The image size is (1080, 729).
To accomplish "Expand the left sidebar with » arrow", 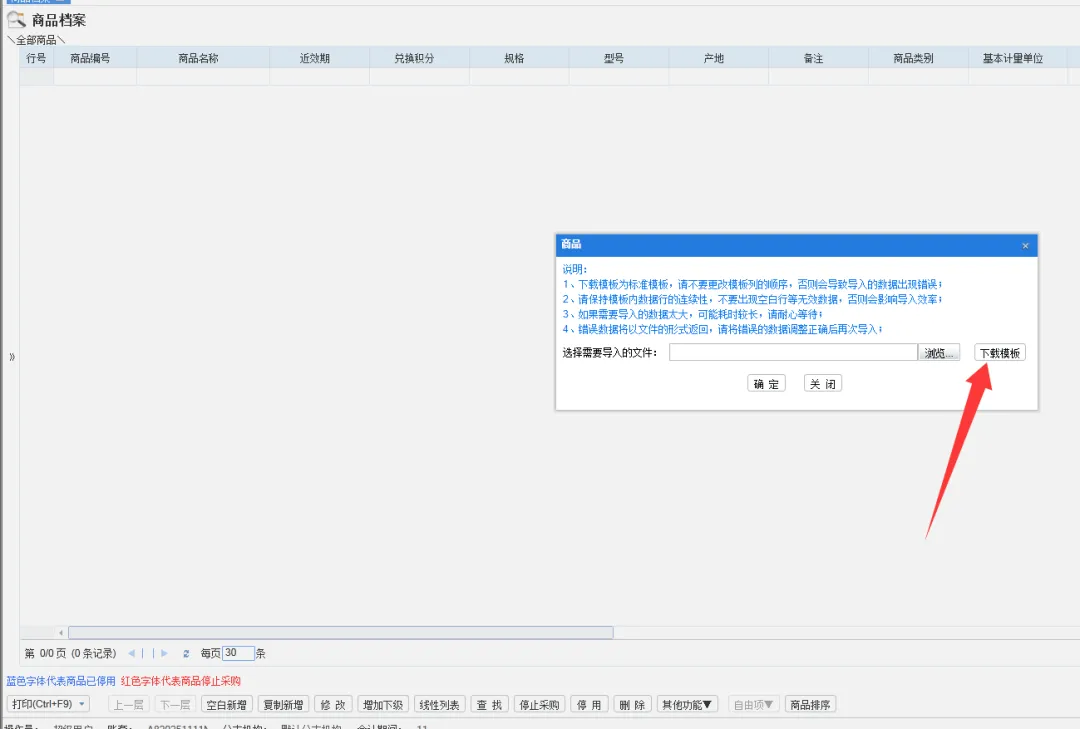I will [x=12, y=357].
